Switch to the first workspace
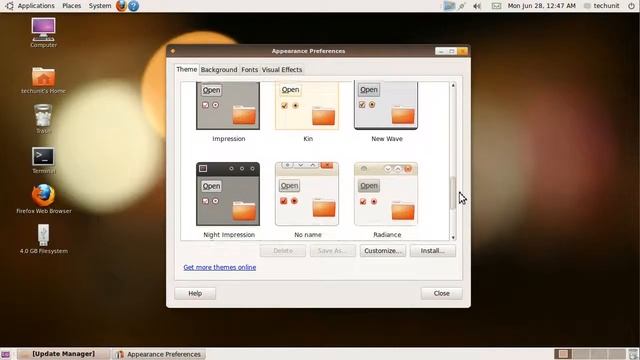This screenshot has height=360, width=640. point(563,354)
